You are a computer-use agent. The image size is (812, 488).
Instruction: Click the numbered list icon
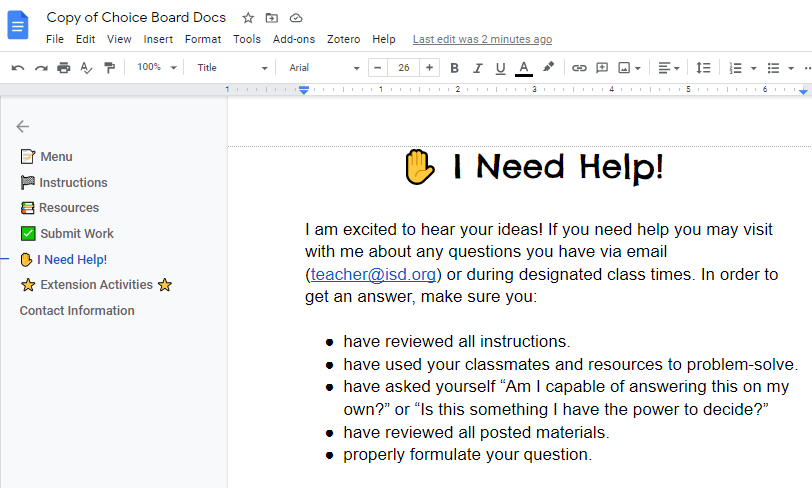(x=735, y=68)
